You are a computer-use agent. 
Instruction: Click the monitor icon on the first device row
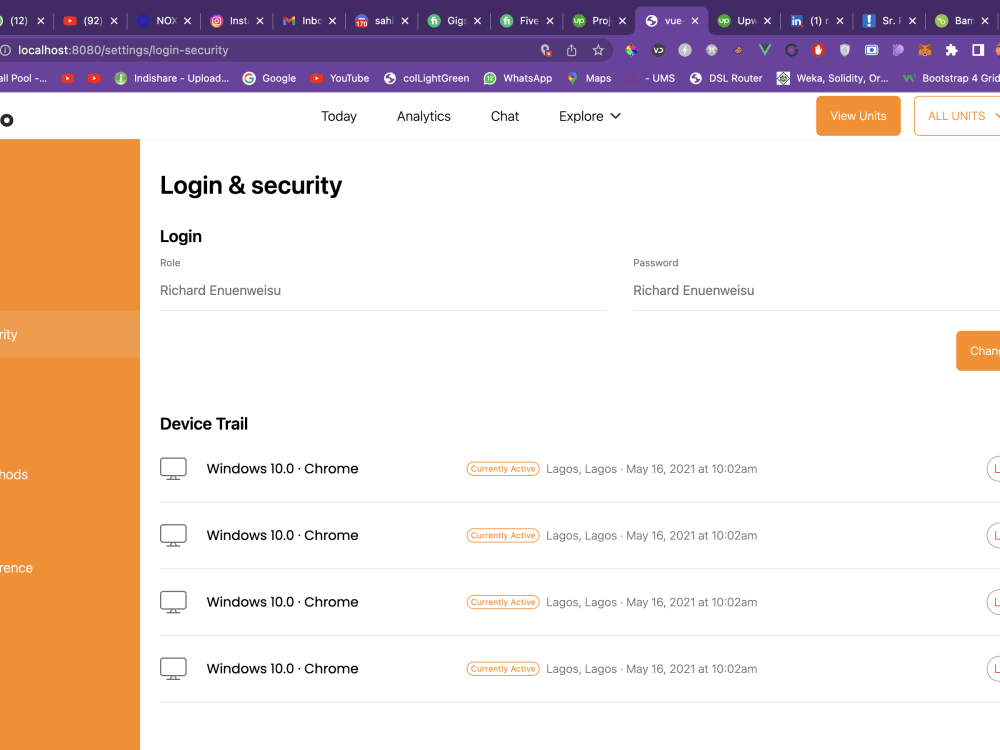point(173,468)
